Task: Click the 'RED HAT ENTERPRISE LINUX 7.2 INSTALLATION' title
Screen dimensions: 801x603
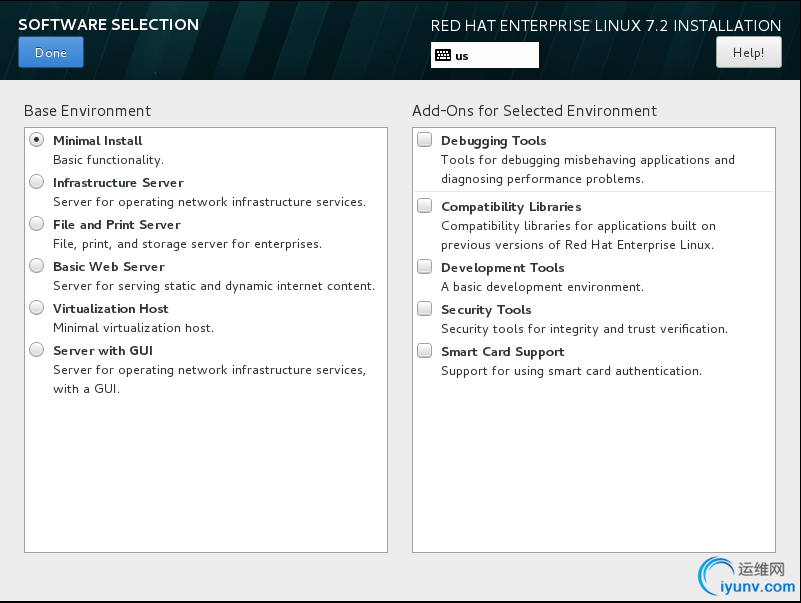Action: pos(606,26)
